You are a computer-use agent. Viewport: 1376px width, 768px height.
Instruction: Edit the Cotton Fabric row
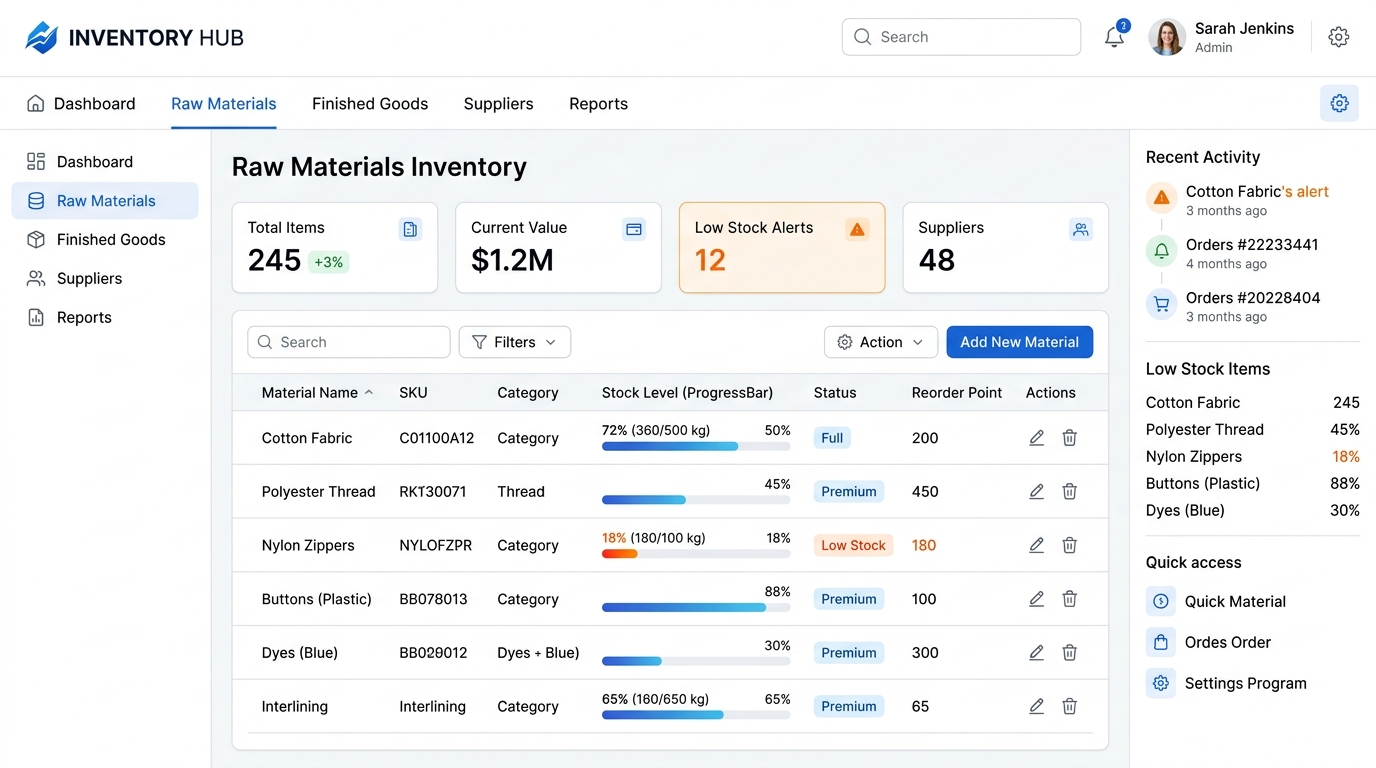tap(1037, 438)
